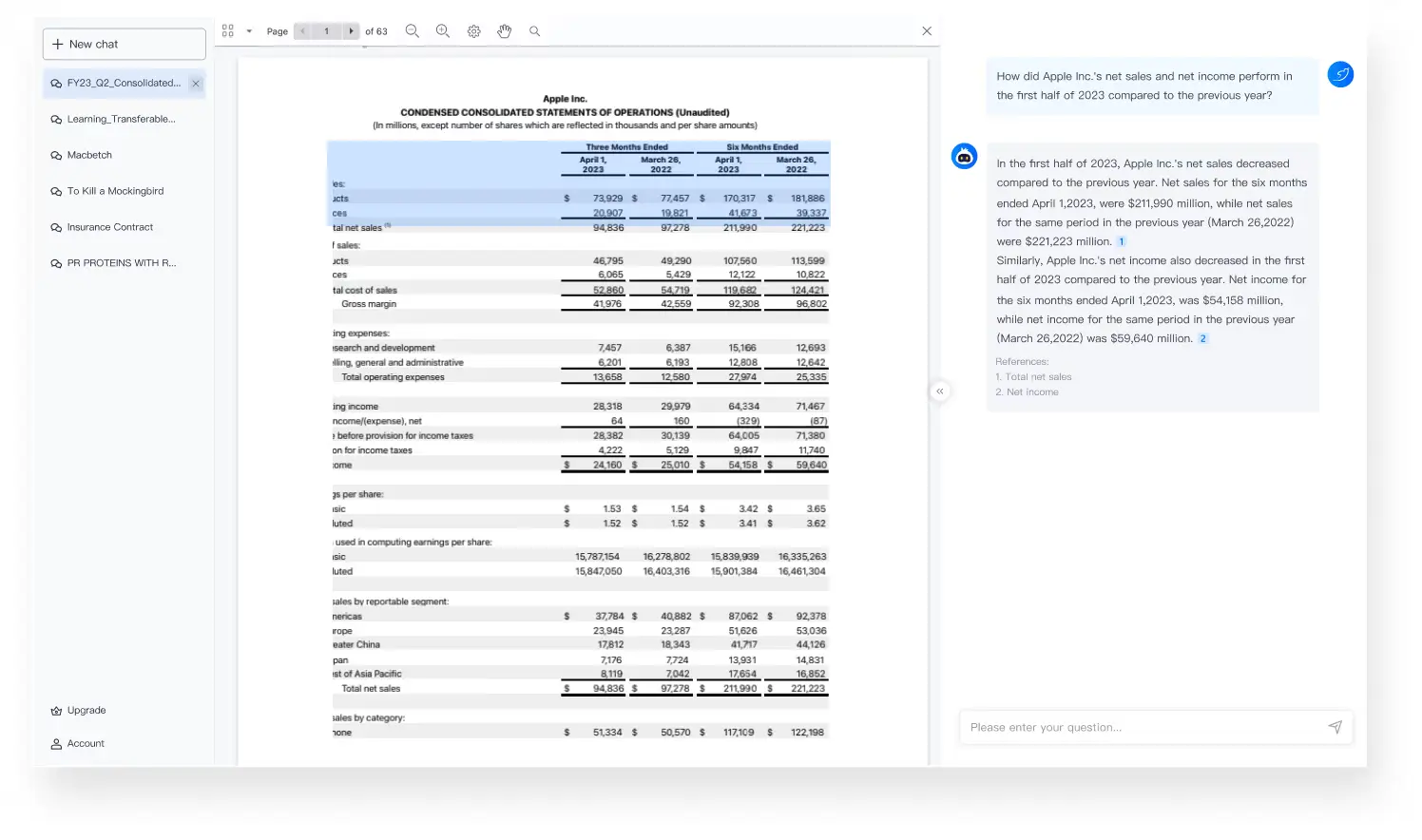Close the document preview pane

click(x=927, y=30)
